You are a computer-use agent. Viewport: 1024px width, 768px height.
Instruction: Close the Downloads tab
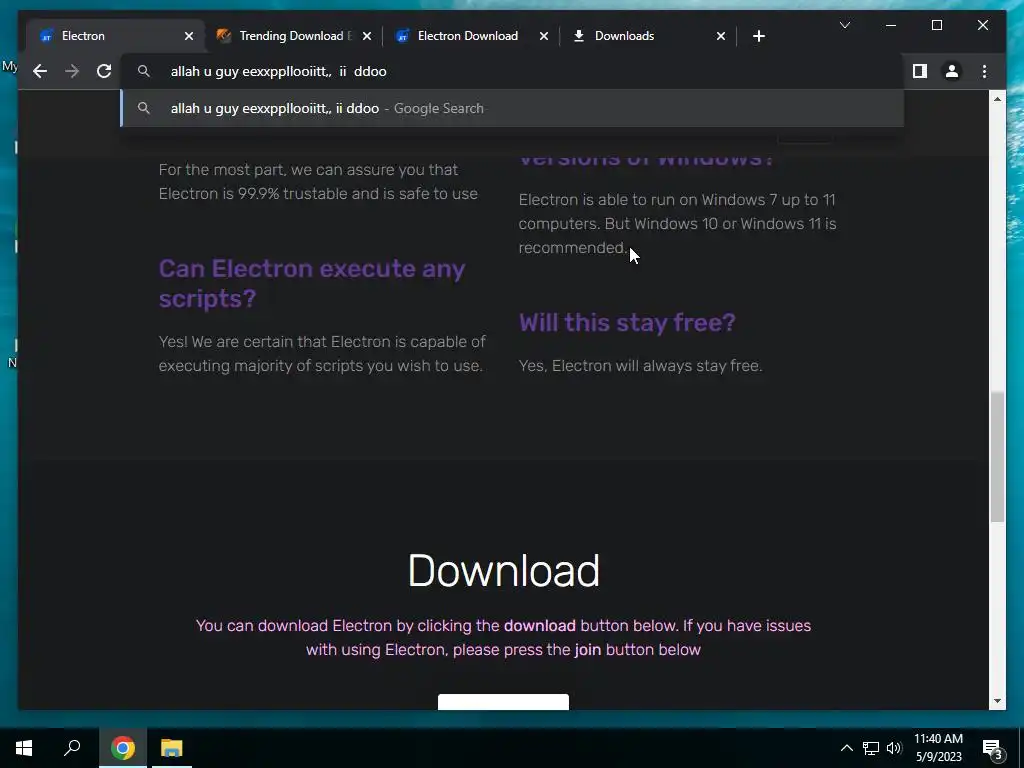720,36
